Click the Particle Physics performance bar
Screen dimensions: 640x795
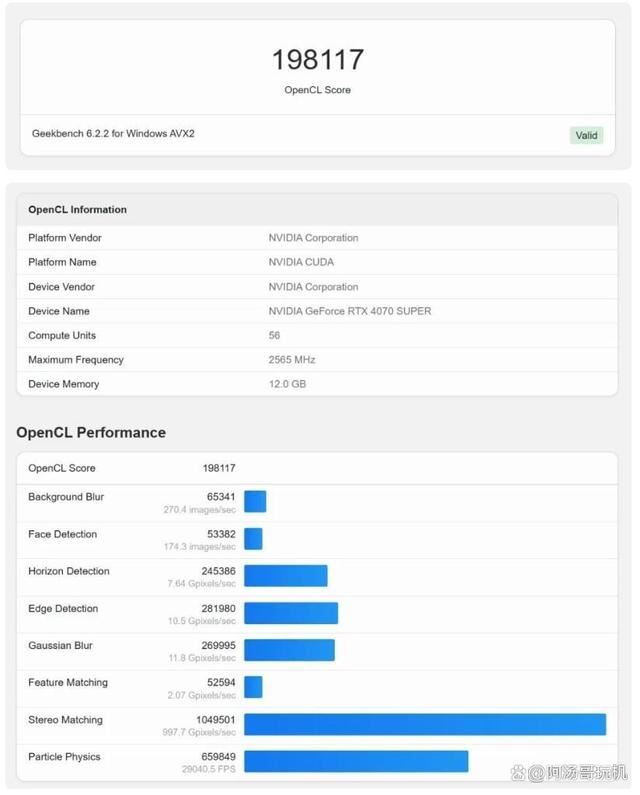click(356, 762)
